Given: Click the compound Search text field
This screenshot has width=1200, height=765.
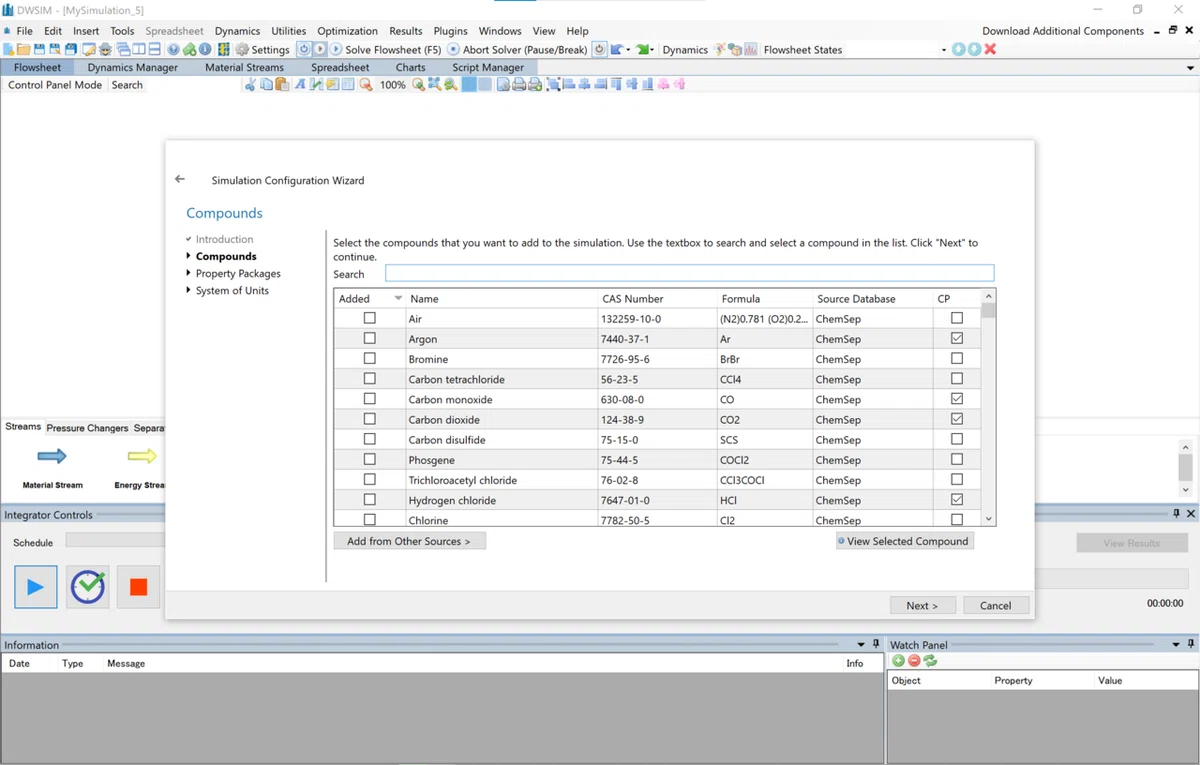Looking at the screenshot, I should coord(690,273).
